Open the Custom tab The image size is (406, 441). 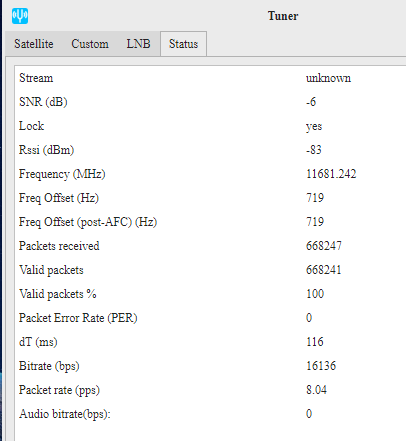[x=90, y=44]
